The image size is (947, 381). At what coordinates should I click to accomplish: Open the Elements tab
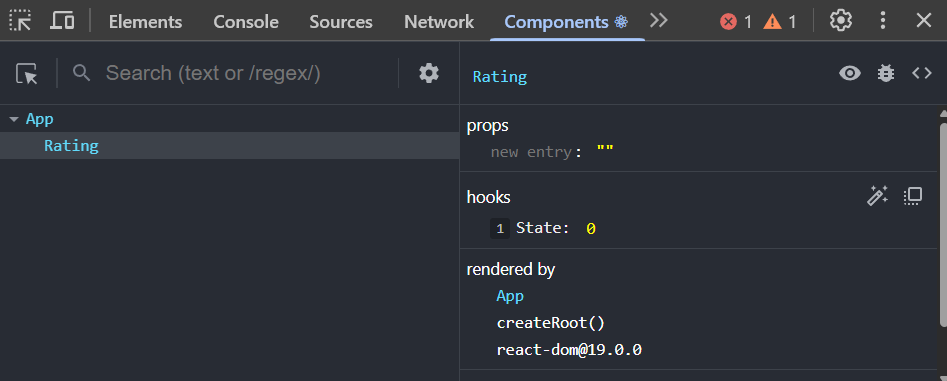click(145, 22)
